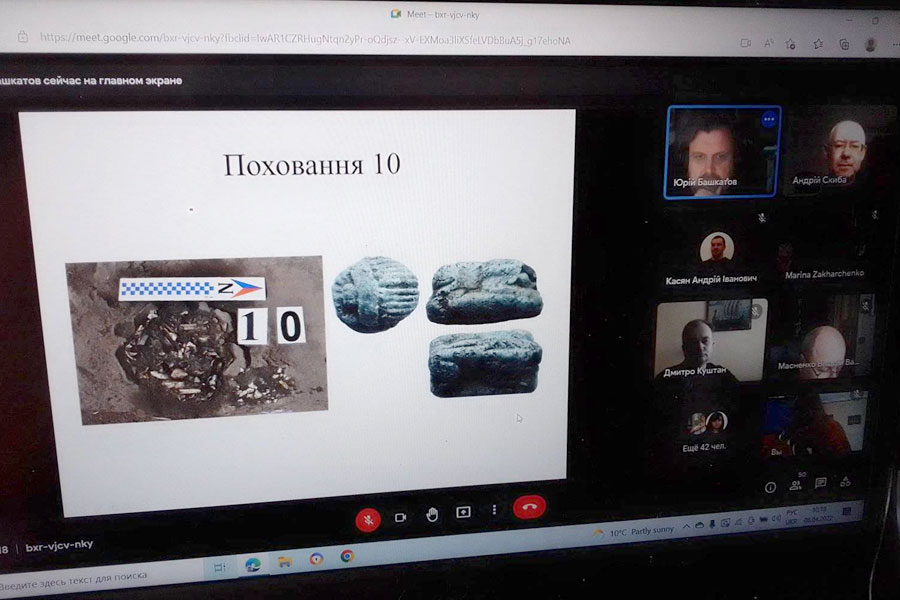The height and width of the screenshot is (600, 900).
Task: Click the OneDrive cloud tray icon
Action: coord(699,525)
